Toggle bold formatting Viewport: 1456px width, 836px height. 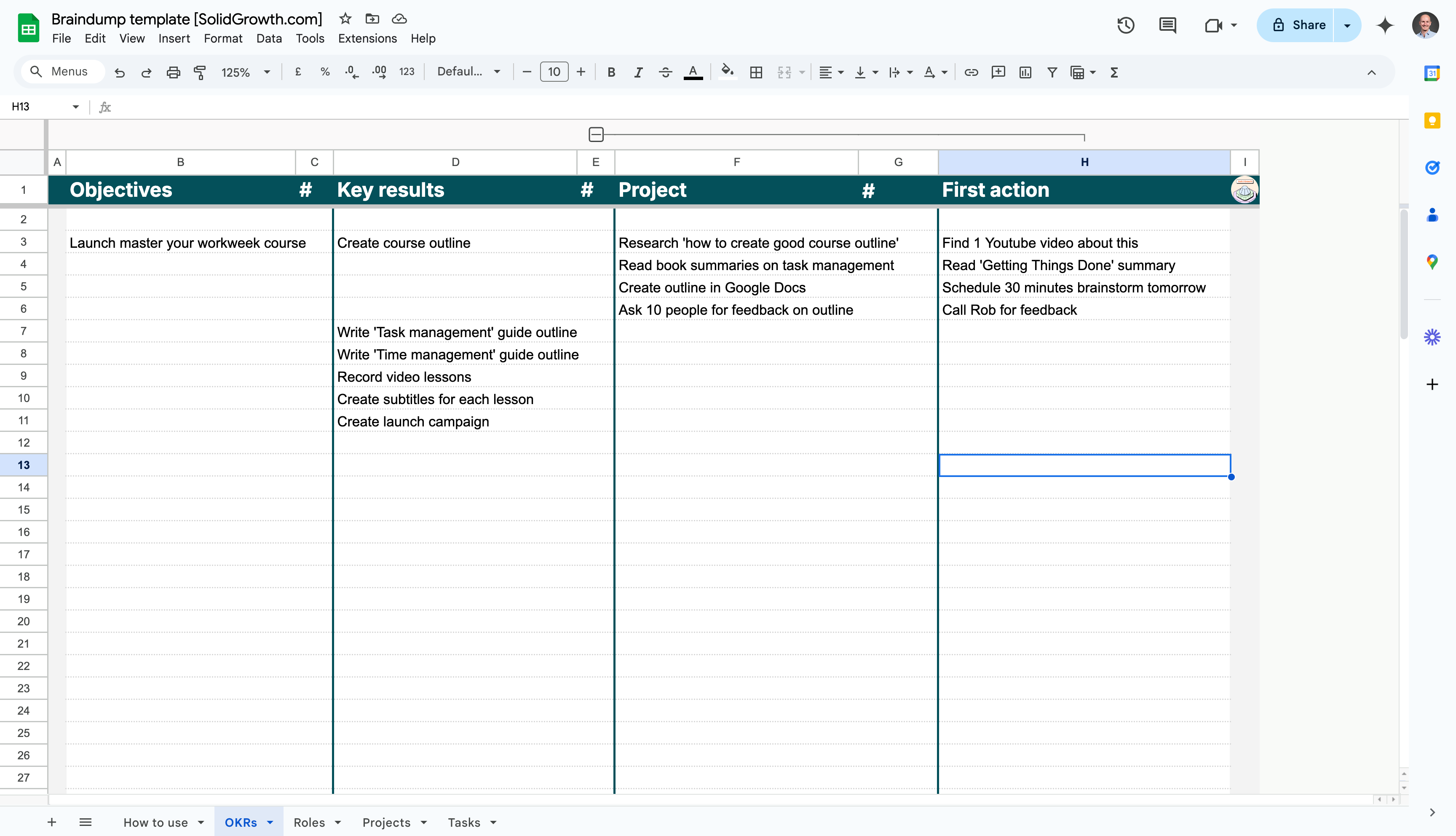coord(611,72)
